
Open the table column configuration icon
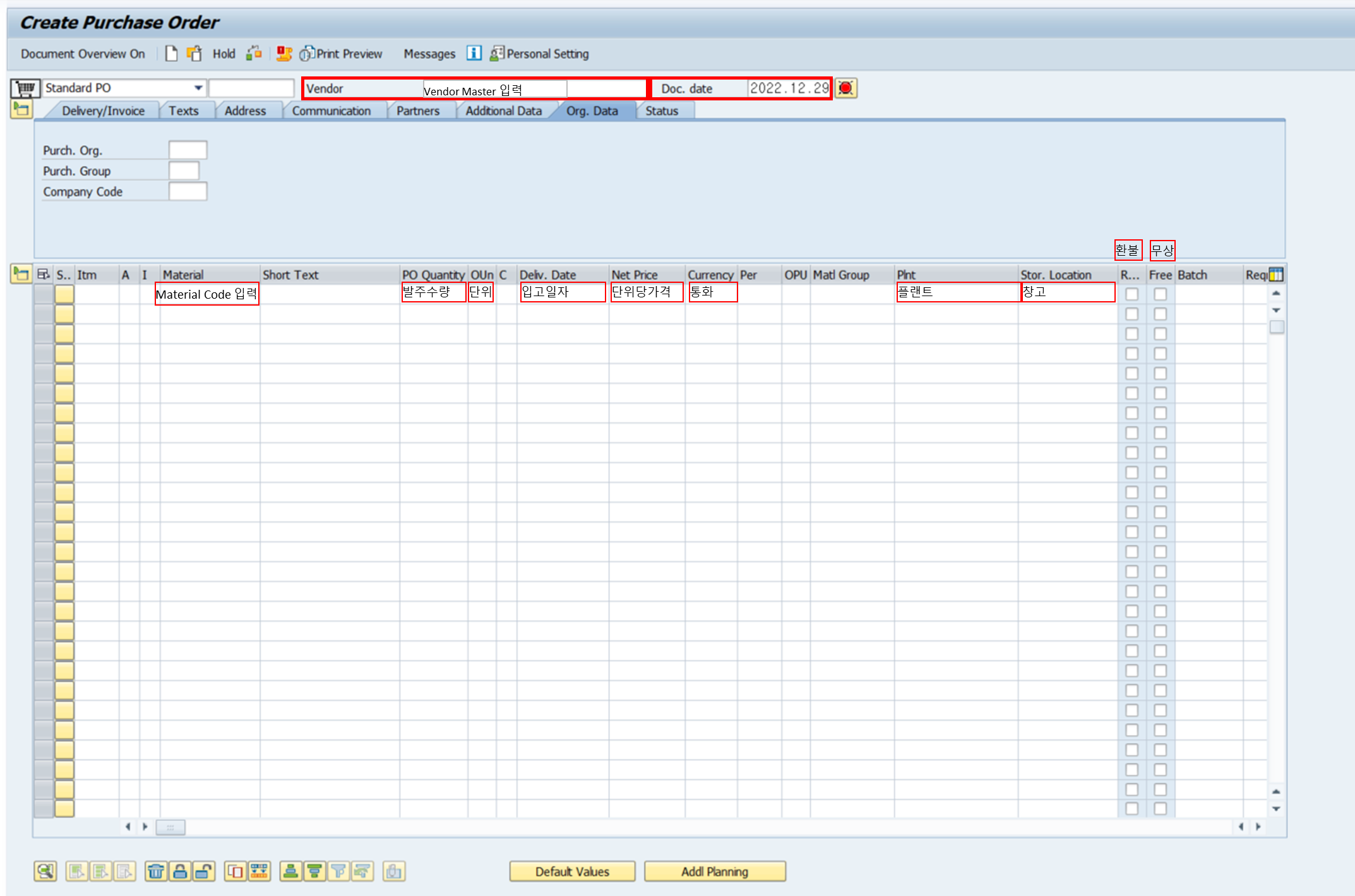tap(1276, 275)
